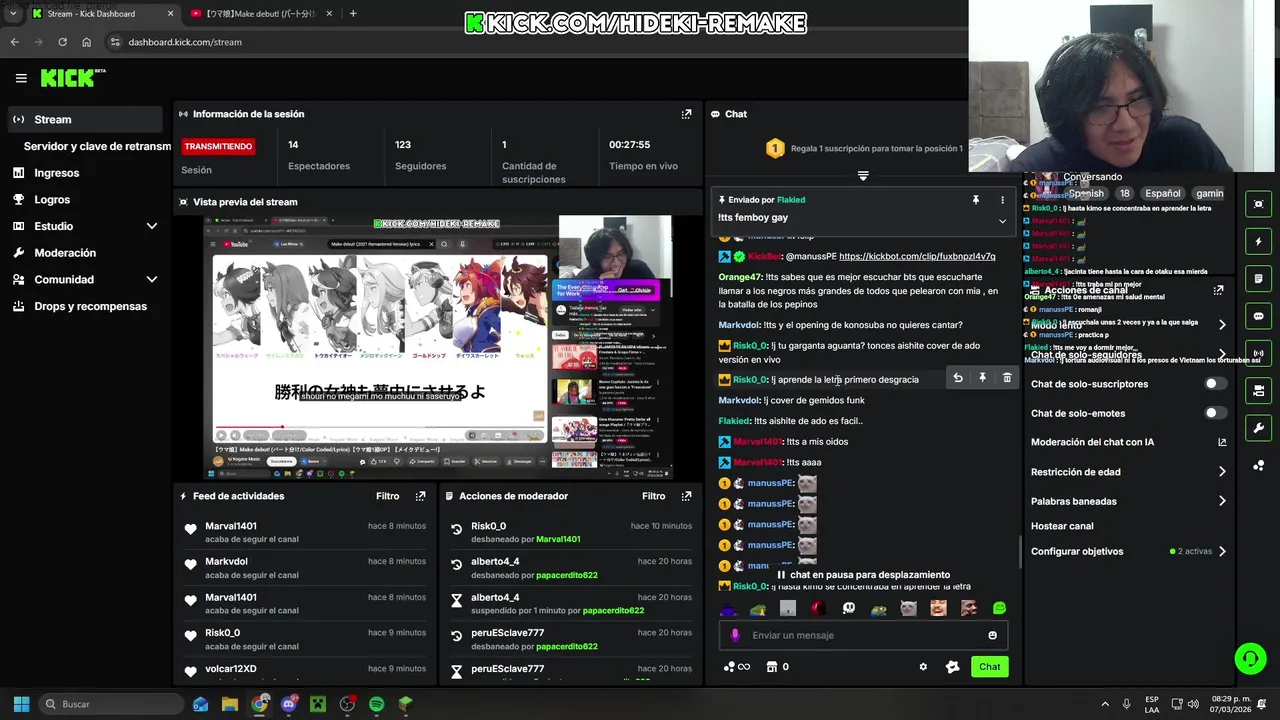Open the emoji picker in message box
Image resolution: width=1280 pixels, height=720 pixels.
[992, 635]
